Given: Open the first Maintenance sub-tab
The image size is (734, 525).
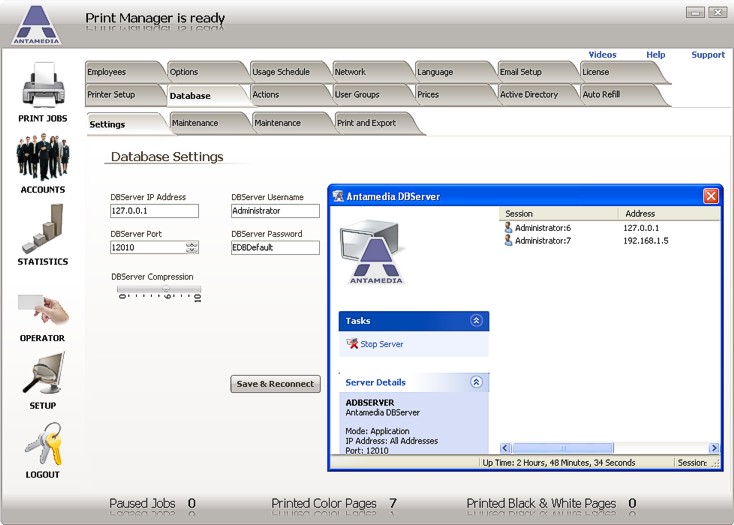Looking at the screenshot, I should click(210, 123).
